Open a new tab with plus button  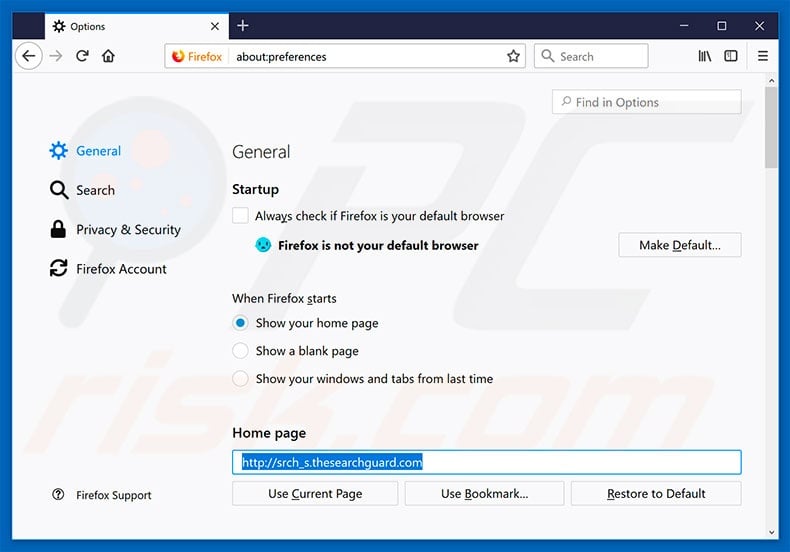[x=243, y=26]
